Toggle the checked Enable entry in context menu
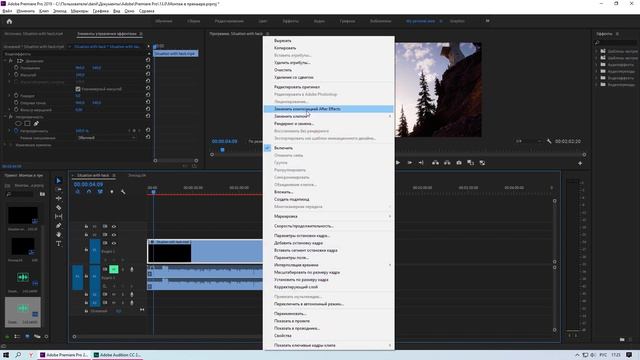 329,148
